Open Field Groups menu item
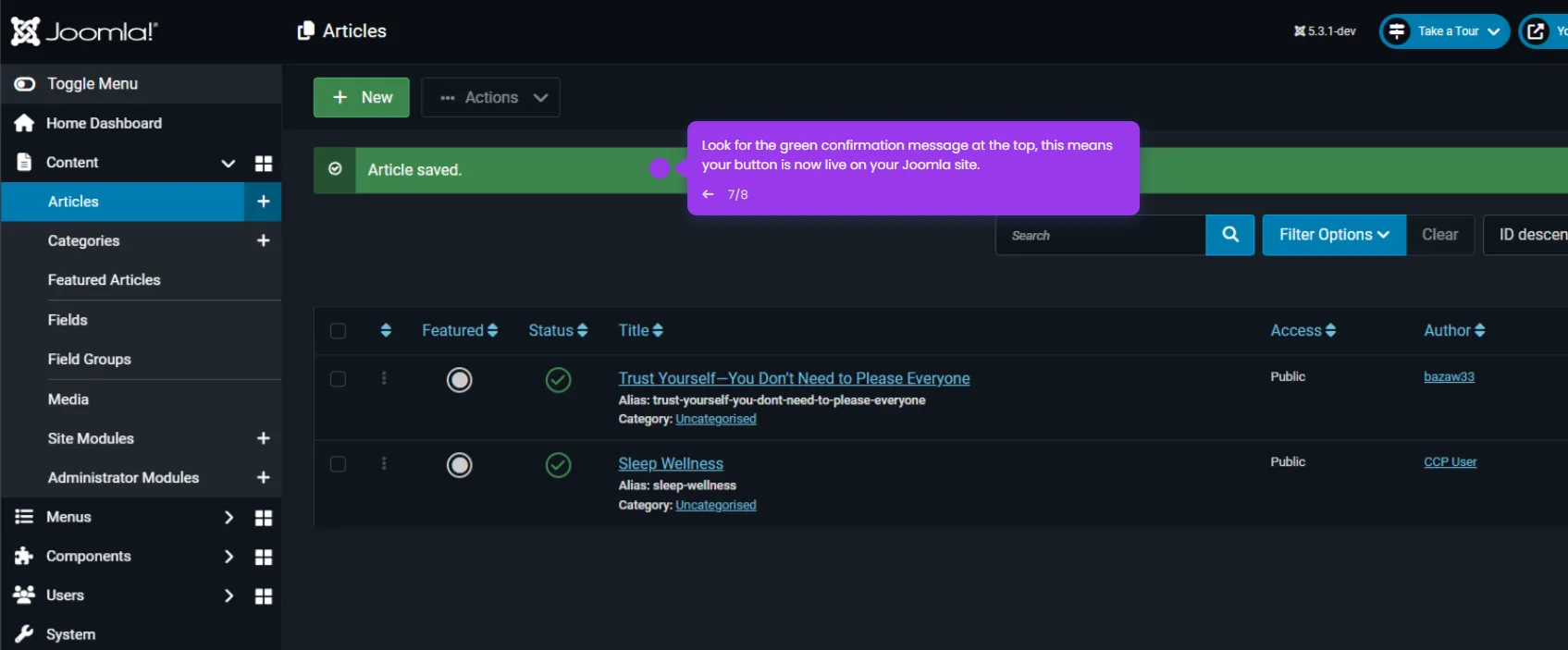1568x650 pixels. coord(89,359)
